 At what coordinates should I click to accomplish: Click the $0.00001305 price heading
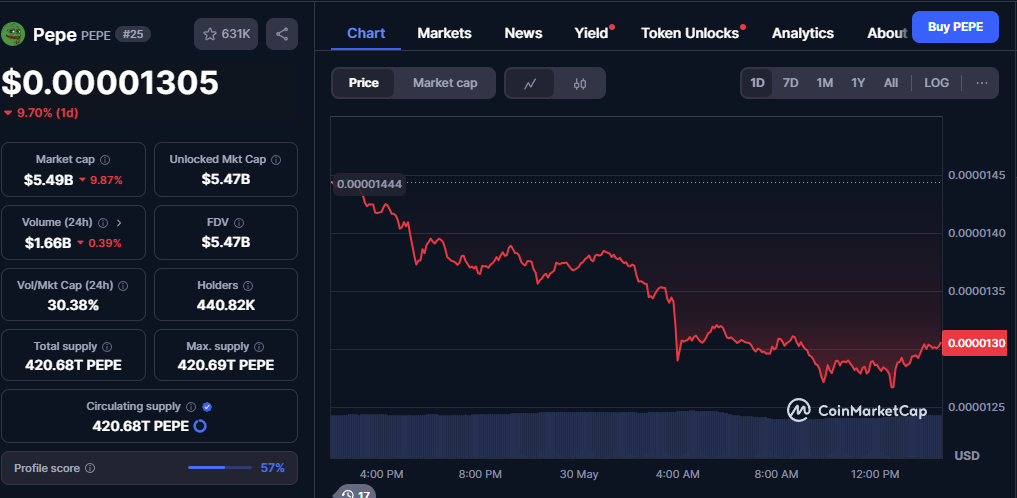pos(110,82)
